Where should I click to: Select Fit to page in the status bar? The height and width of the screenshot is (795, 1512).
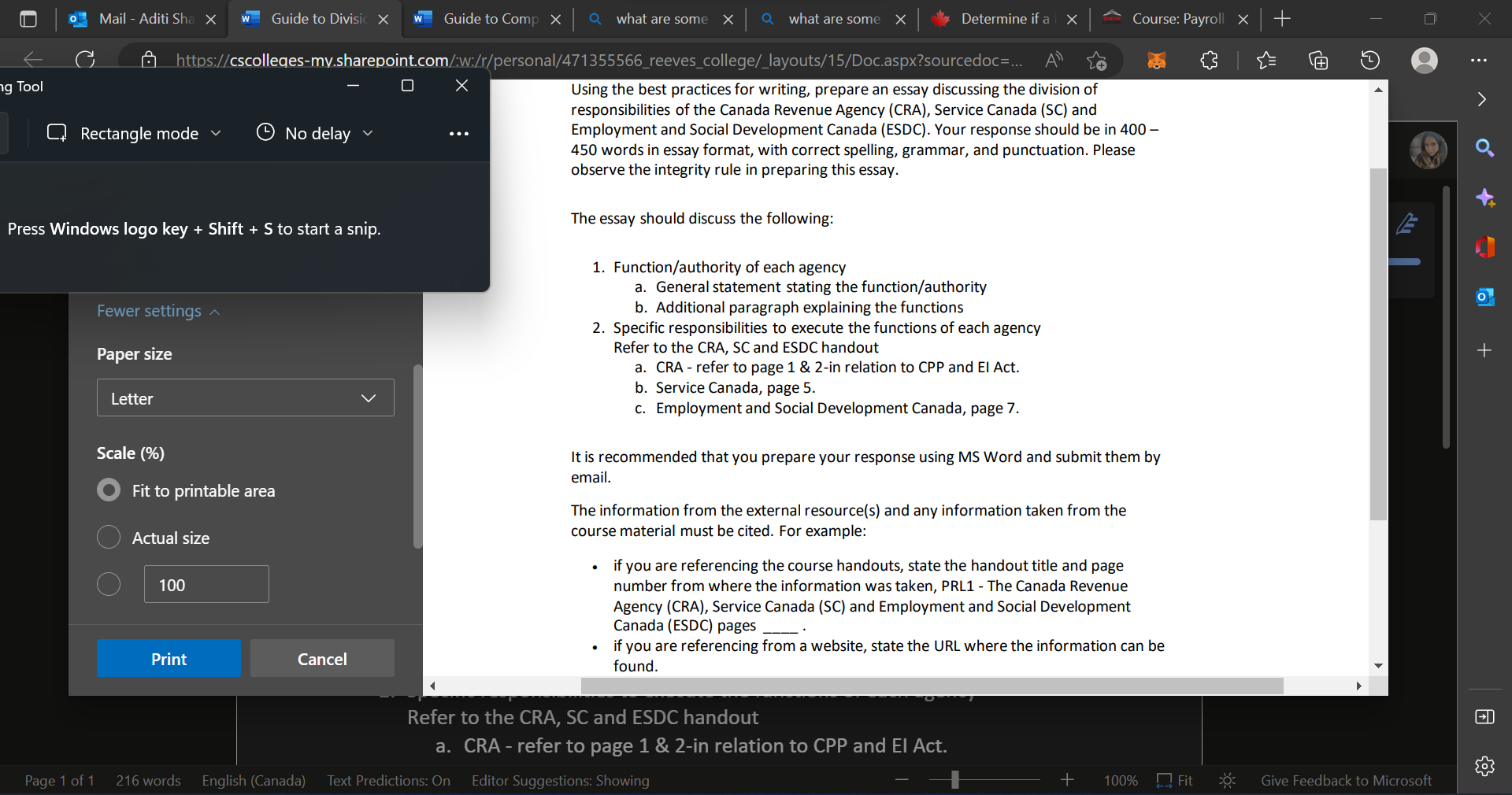pyautogui.click(x=1174, y=780)
